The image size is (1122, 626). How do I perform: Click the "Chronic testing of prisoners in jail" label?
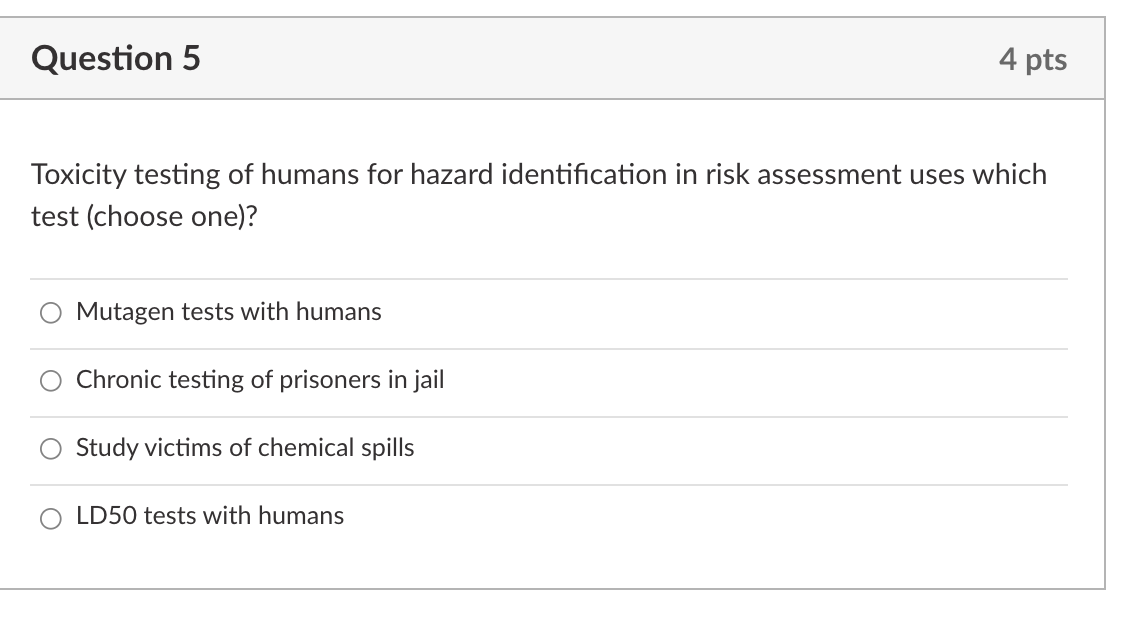click(x=260, y=380)
